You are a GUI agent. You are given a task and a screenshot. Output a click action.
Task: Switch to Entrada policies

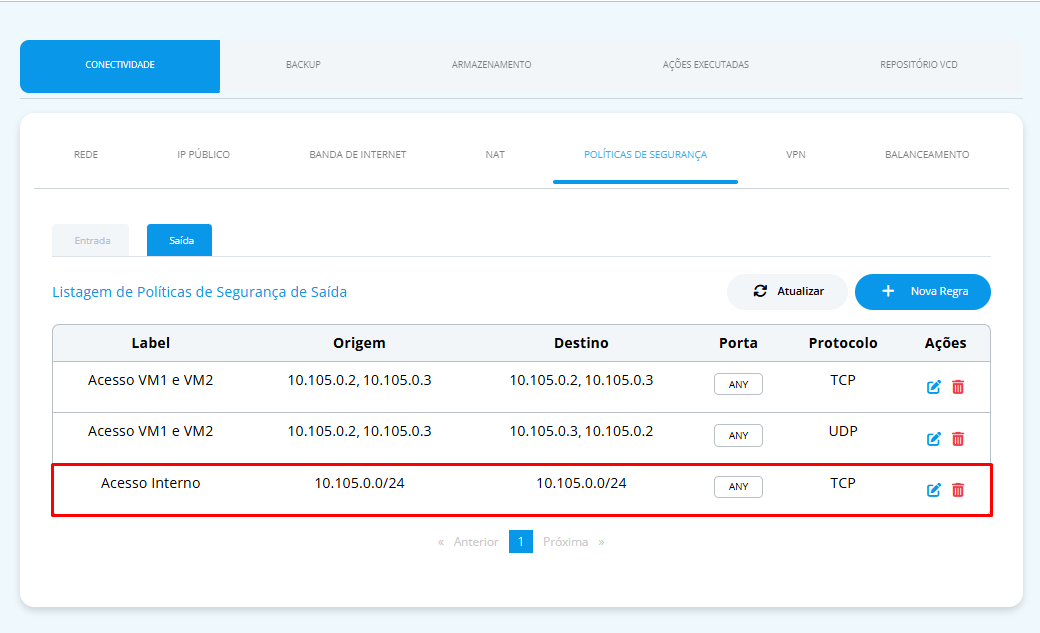pyautogui.click(x=92, y=240)
